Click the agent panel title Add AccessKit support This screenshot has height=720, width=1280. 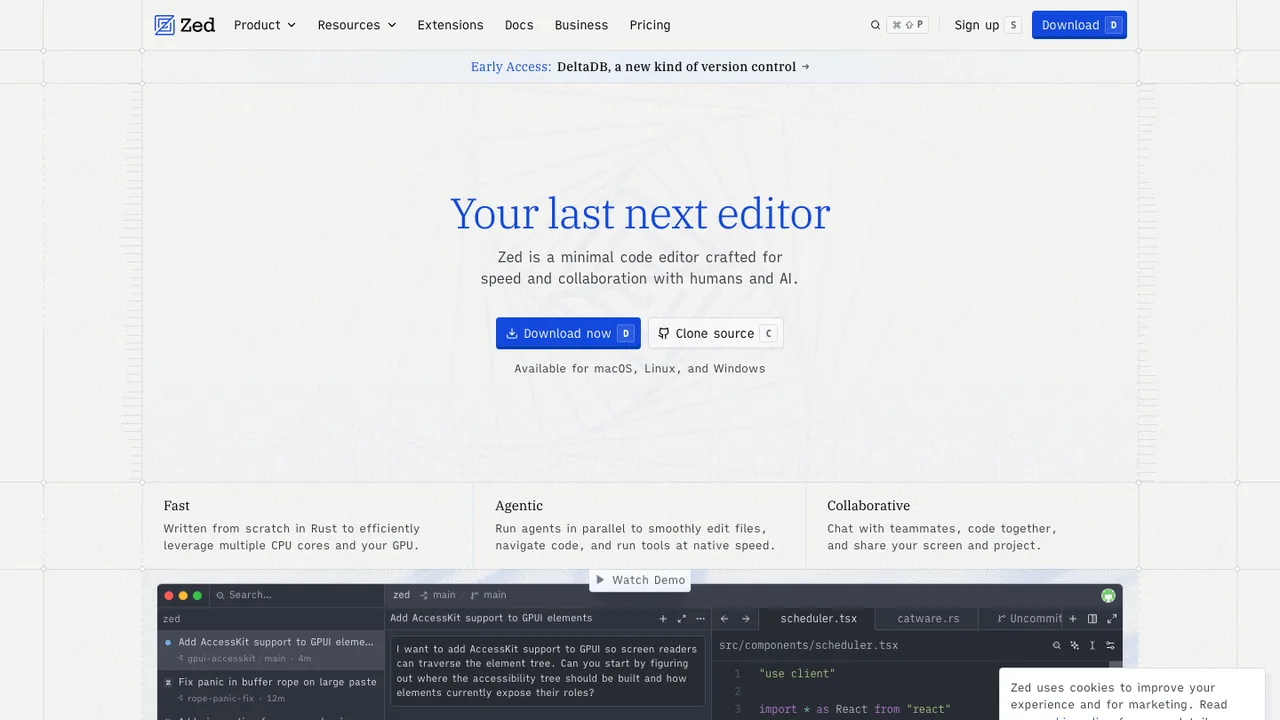[x=491, y=619]
